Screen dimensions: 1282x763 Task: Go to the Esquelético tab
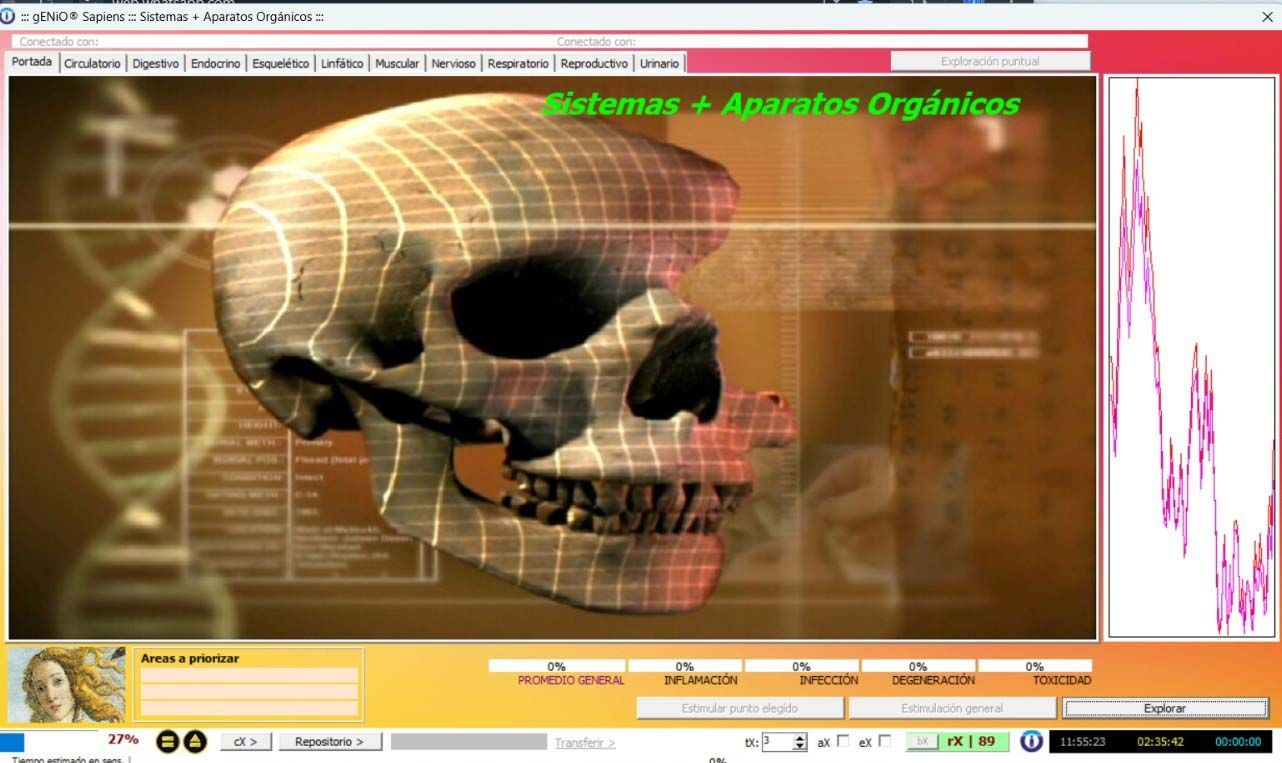[x=281, y=63]
